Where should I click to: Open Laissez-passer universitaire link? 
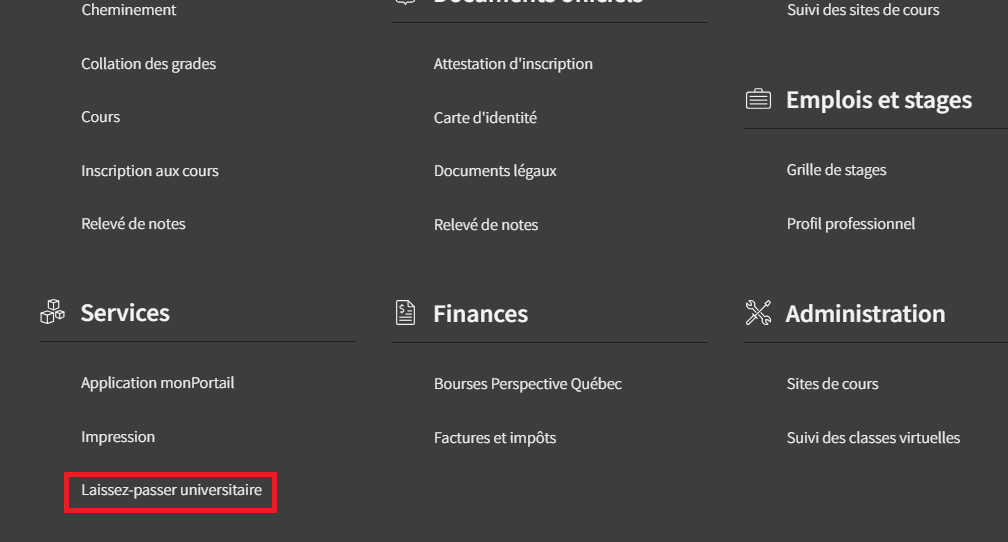[172, 490]
